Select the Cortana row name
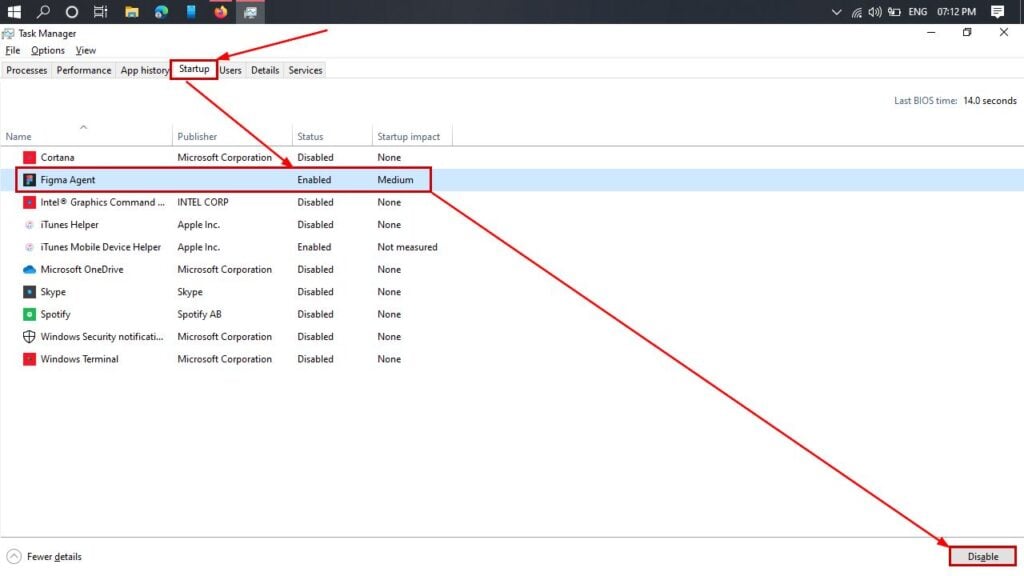Image resolution: width=1024 pixels, height=576 pixels. [x=57, y=157]
